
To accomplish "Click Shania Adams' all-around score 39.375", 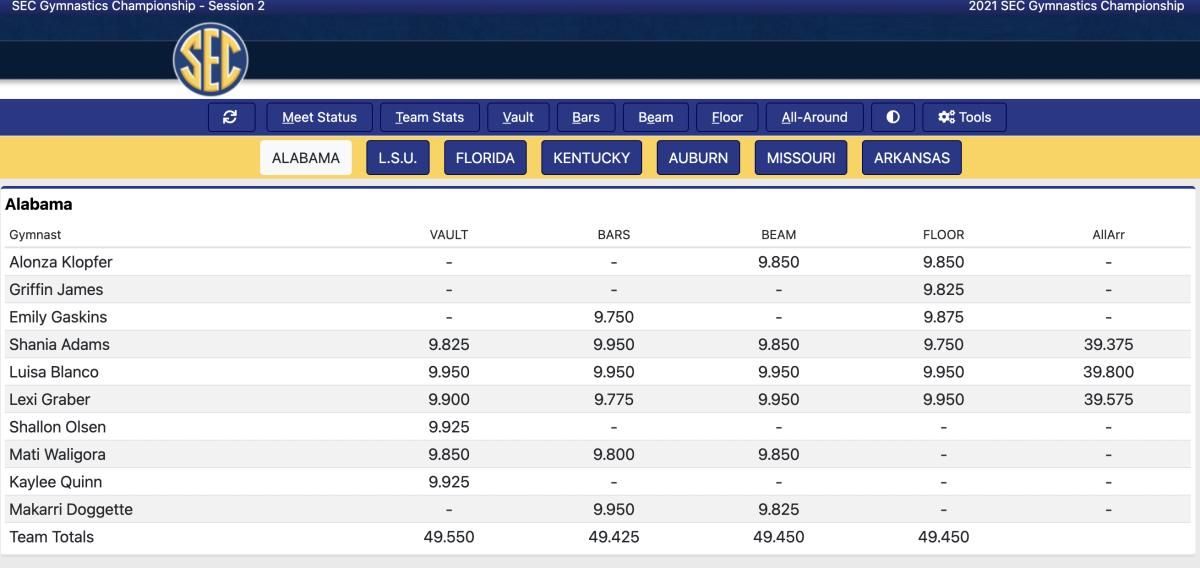I will (1109, 344).
